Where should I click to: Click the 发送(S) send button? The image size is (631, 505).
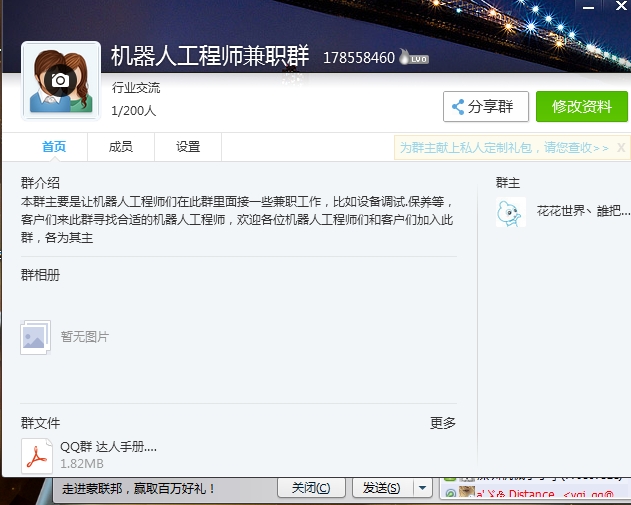tap(381, 488)
